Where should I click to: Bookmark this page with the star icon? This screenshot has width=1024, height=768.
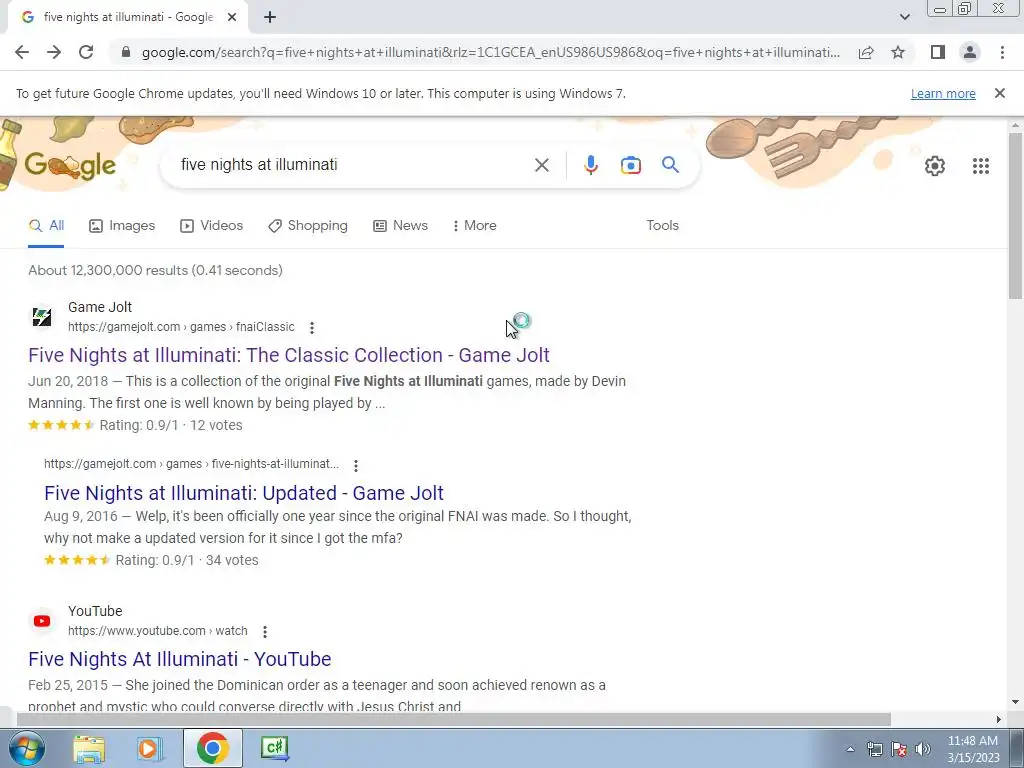point(898,52)
